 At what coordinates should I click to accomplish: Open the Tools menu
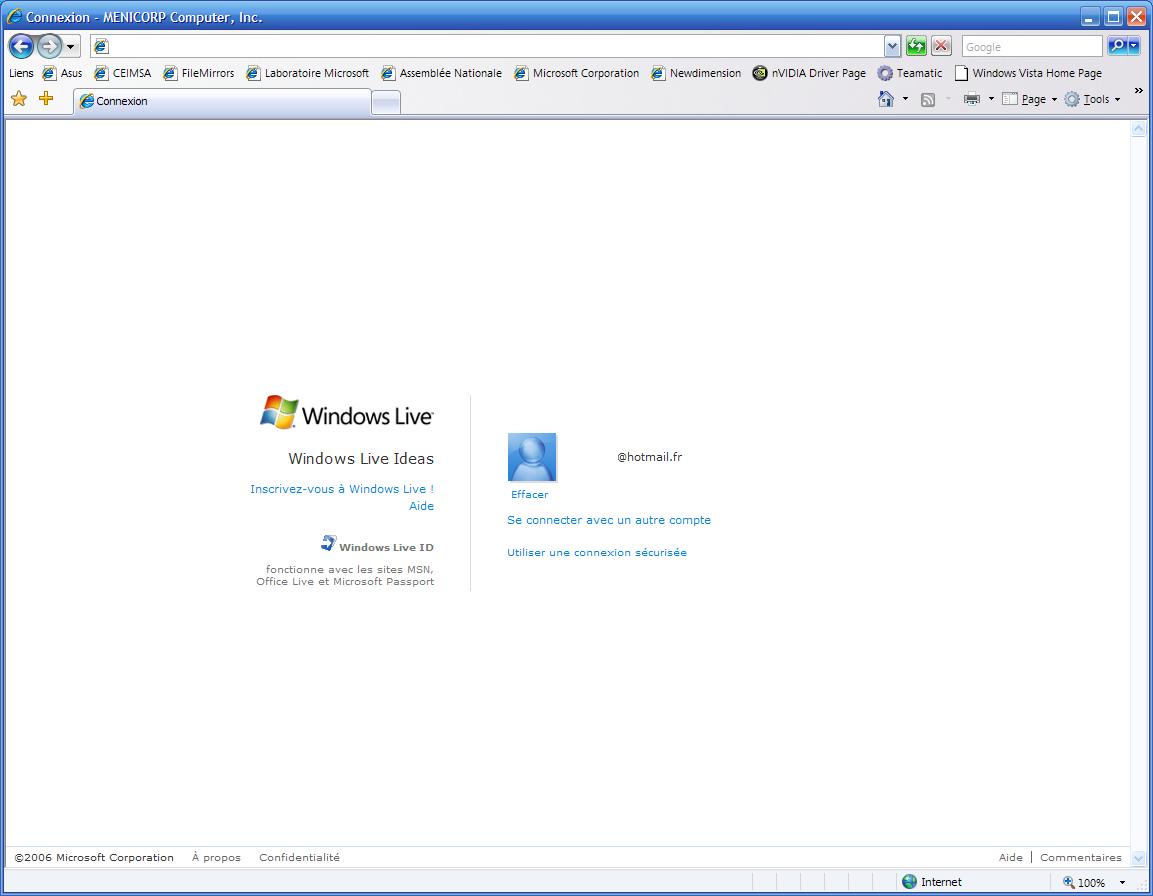(1092, 99)
